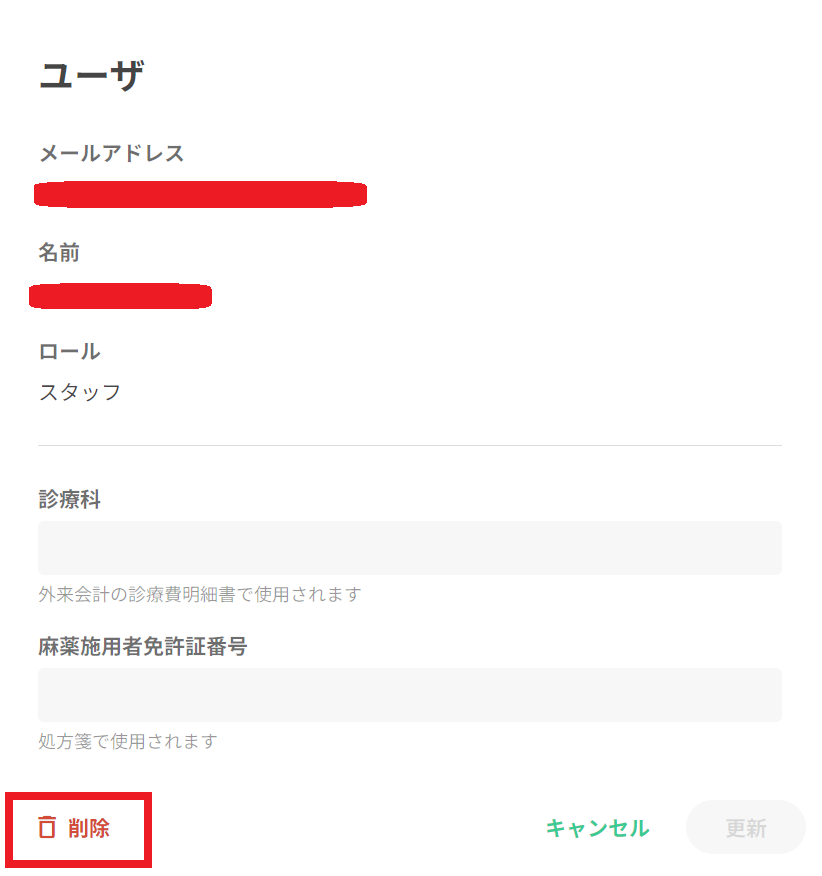822x876 pixels.
Task: Click the redacted email address value
Action: point(200,194)
